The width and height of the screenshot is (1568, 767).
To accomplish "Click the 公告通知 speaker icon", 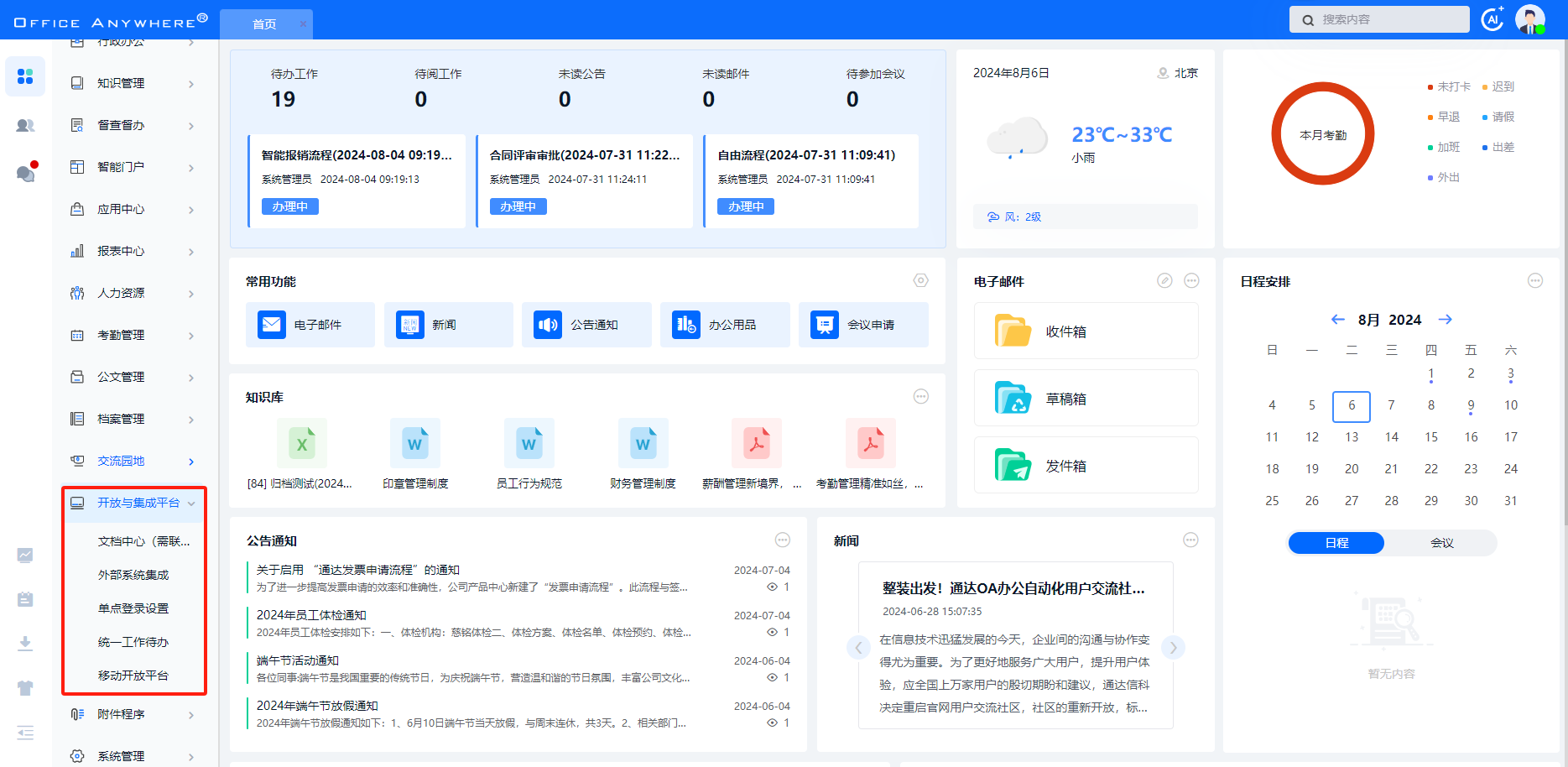I will pyautogui.click(x=549, y=325).
